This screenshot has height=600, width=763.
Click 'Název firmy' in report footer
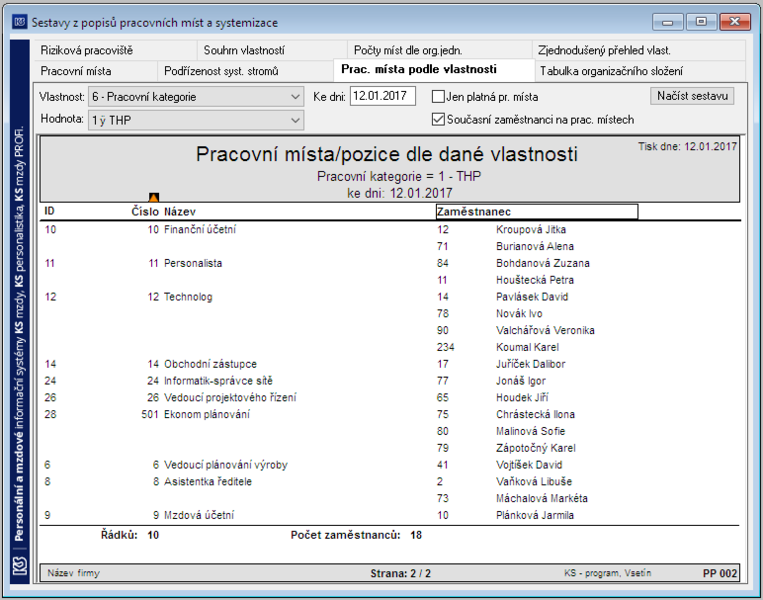click(x=73, y=573)
